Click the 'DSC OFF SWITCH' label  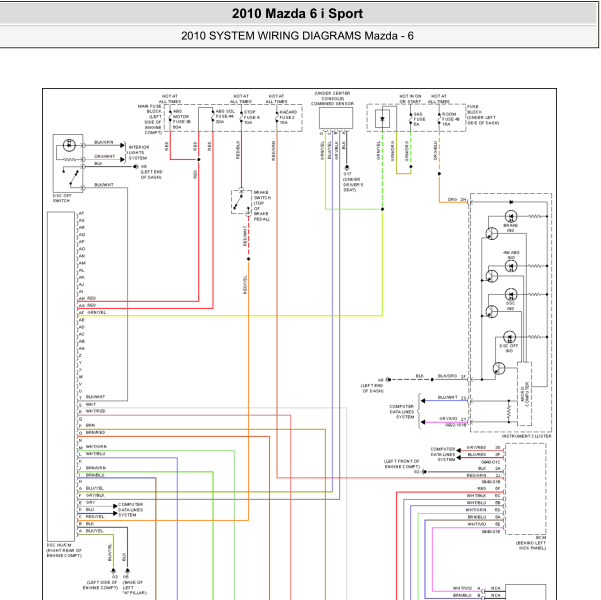tap(62, 198)
